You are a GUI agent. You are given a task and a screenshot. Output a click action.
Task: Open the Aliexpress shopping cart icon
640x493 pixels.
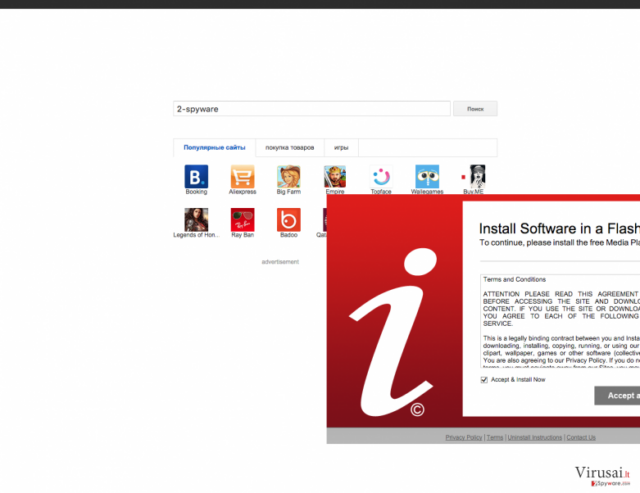pos(242,176)
